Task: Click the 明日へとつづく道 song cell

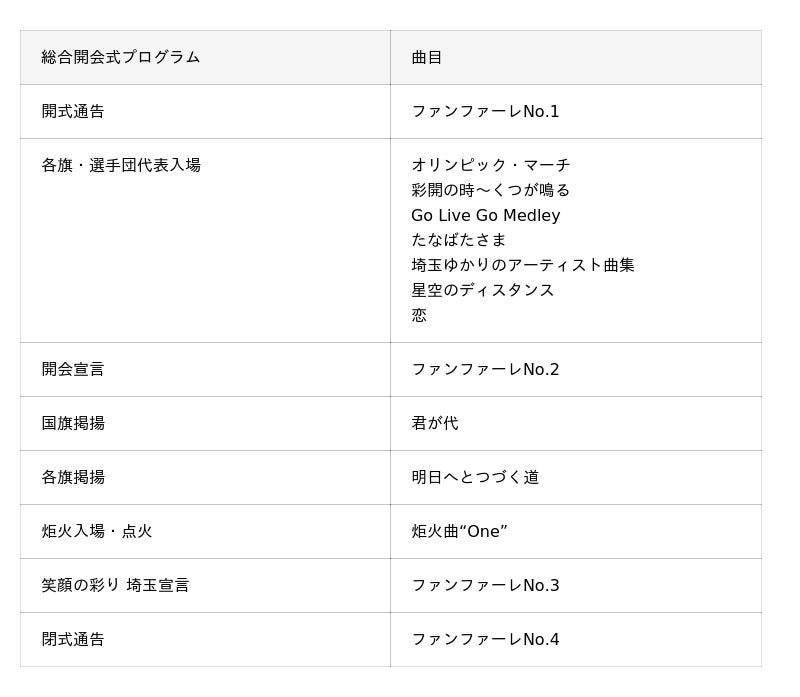Action: [x=576, y=478]
